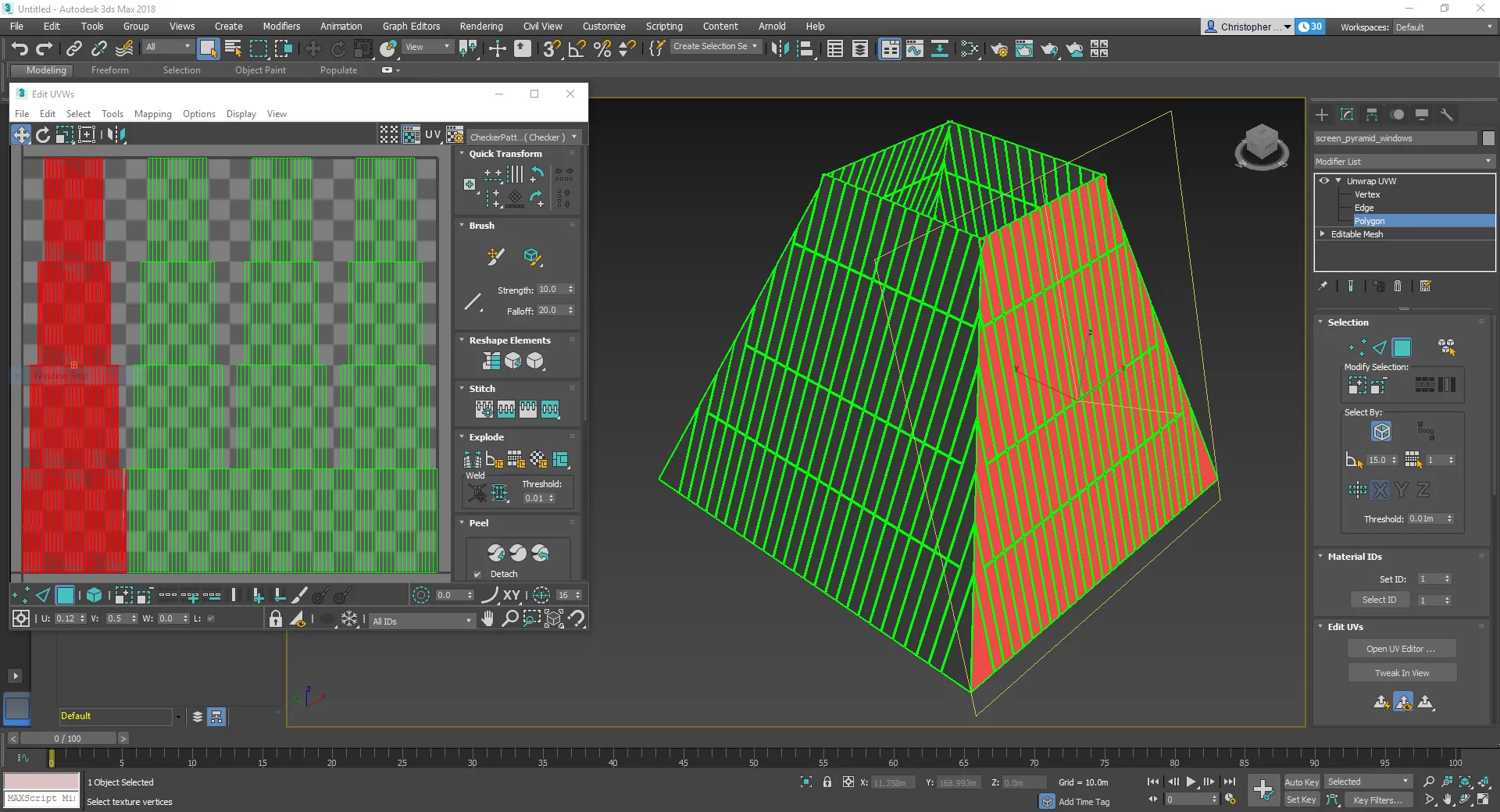Switch to the Freeform ribbon tab

(109, 70)
